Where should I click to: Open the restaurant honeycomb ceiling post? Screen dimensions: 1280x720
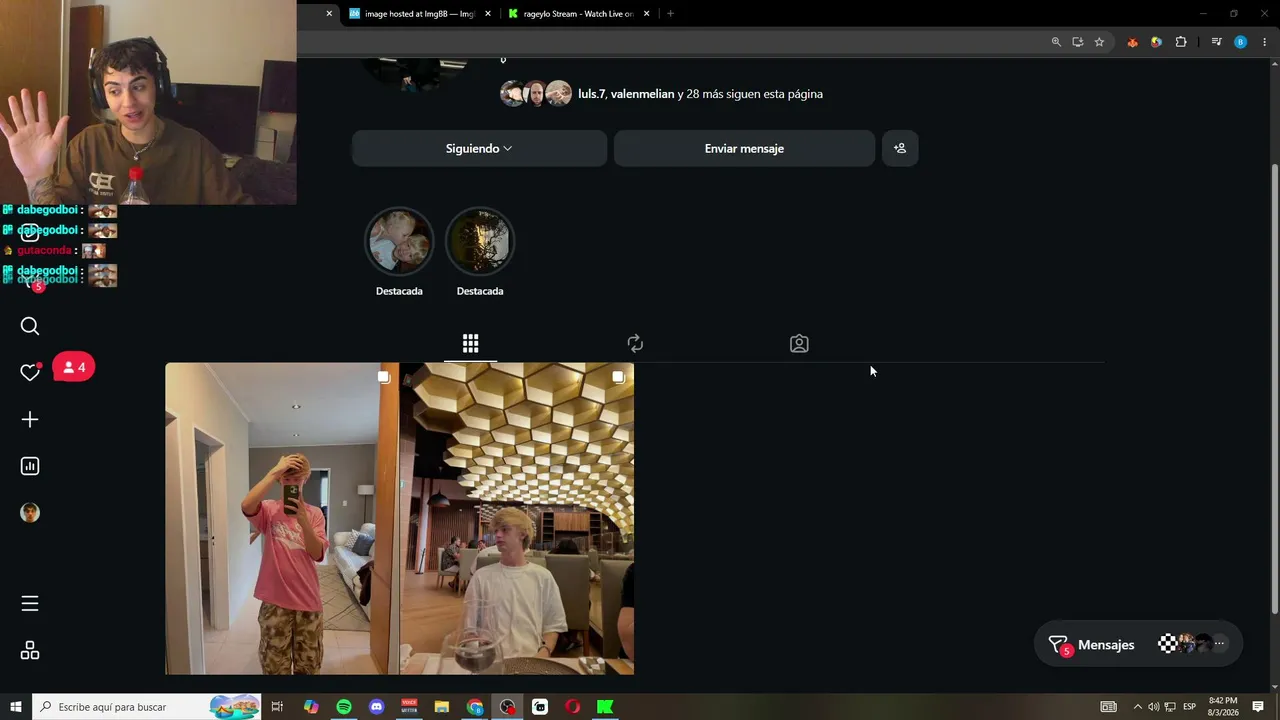click(x=517, y=518)
